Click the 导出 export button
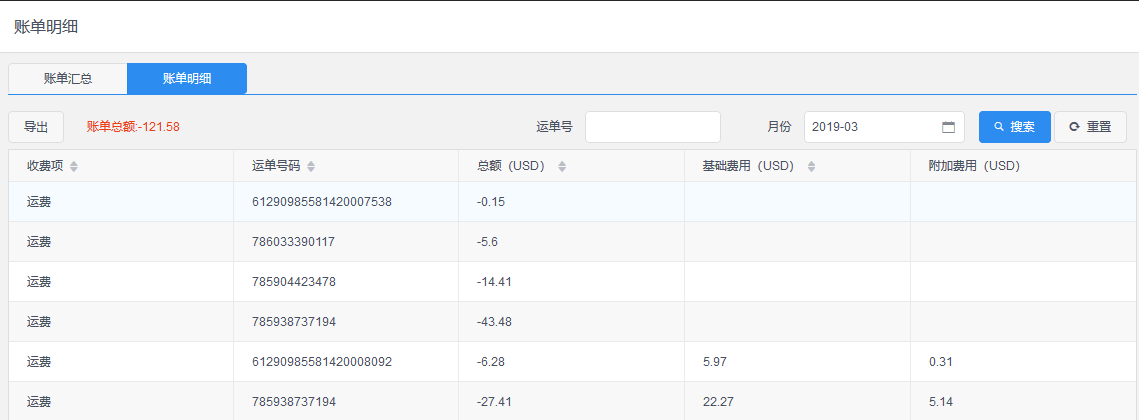Viewport: 1139px width, 420px height. pyautogui.click(x=36, y=127)
